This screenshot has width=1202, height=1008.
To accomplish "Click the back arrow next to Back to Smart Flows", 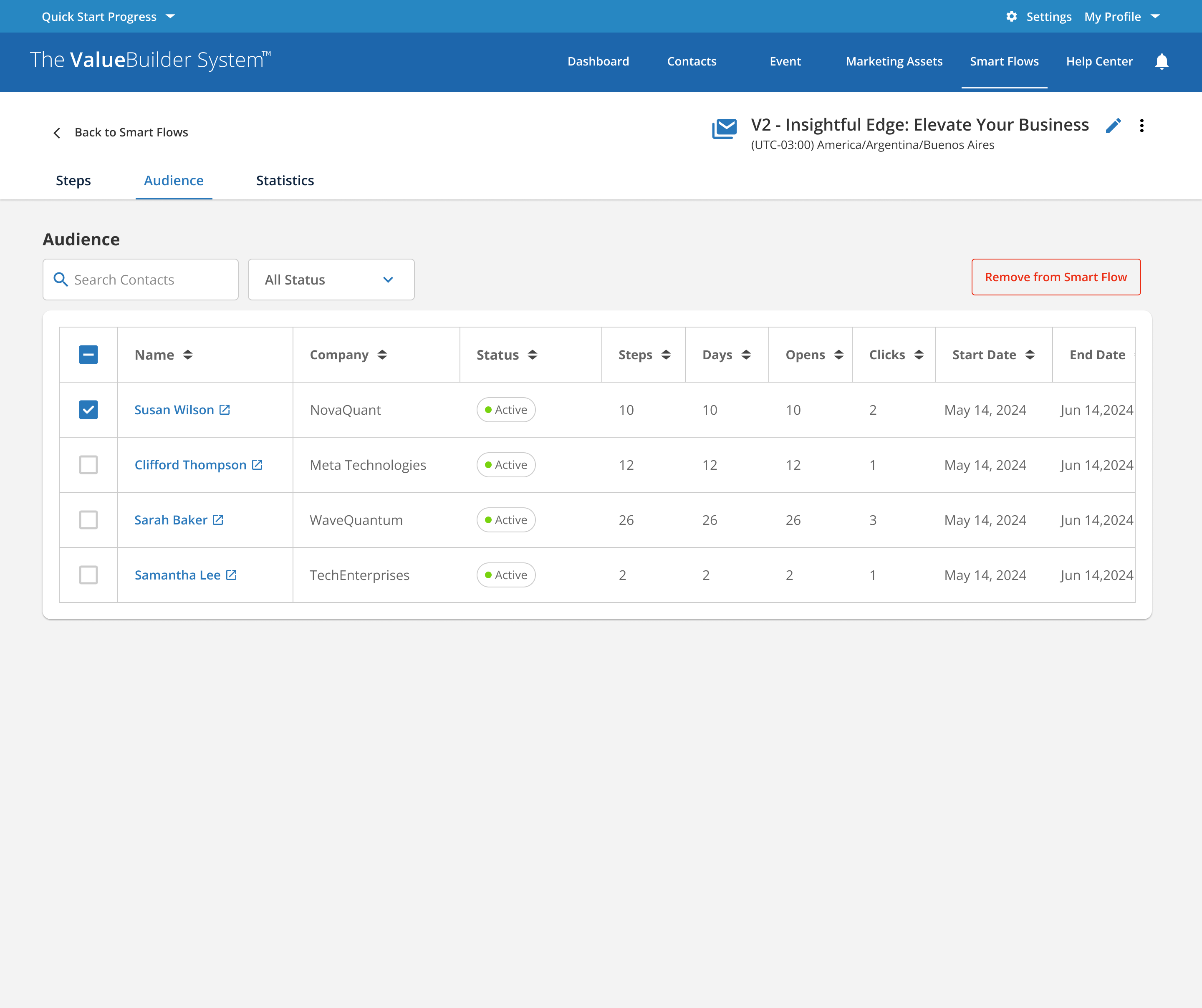I will [x=57, y=132].
